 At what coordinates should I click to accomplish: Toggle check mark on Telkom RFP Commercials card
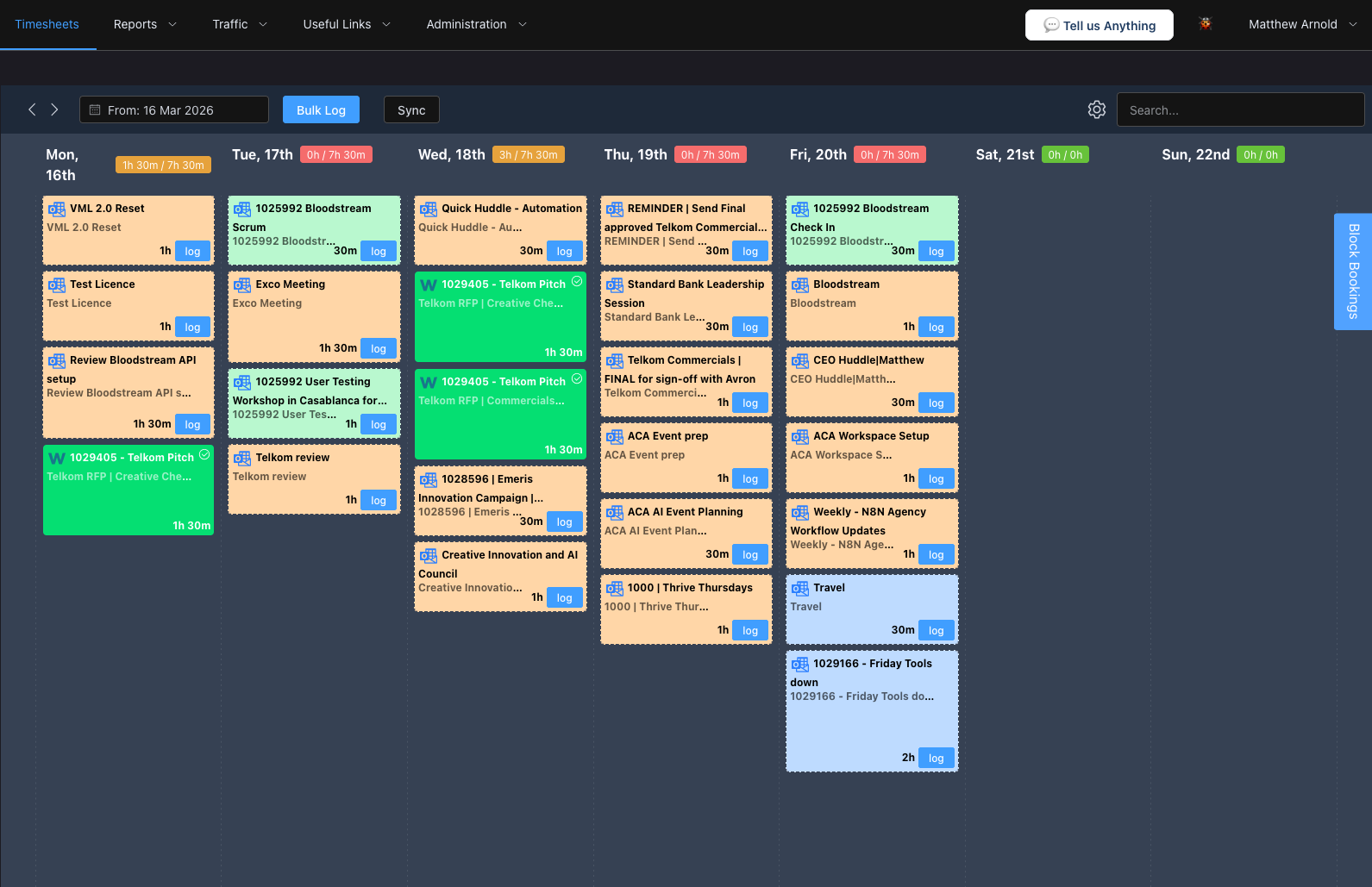577,378
